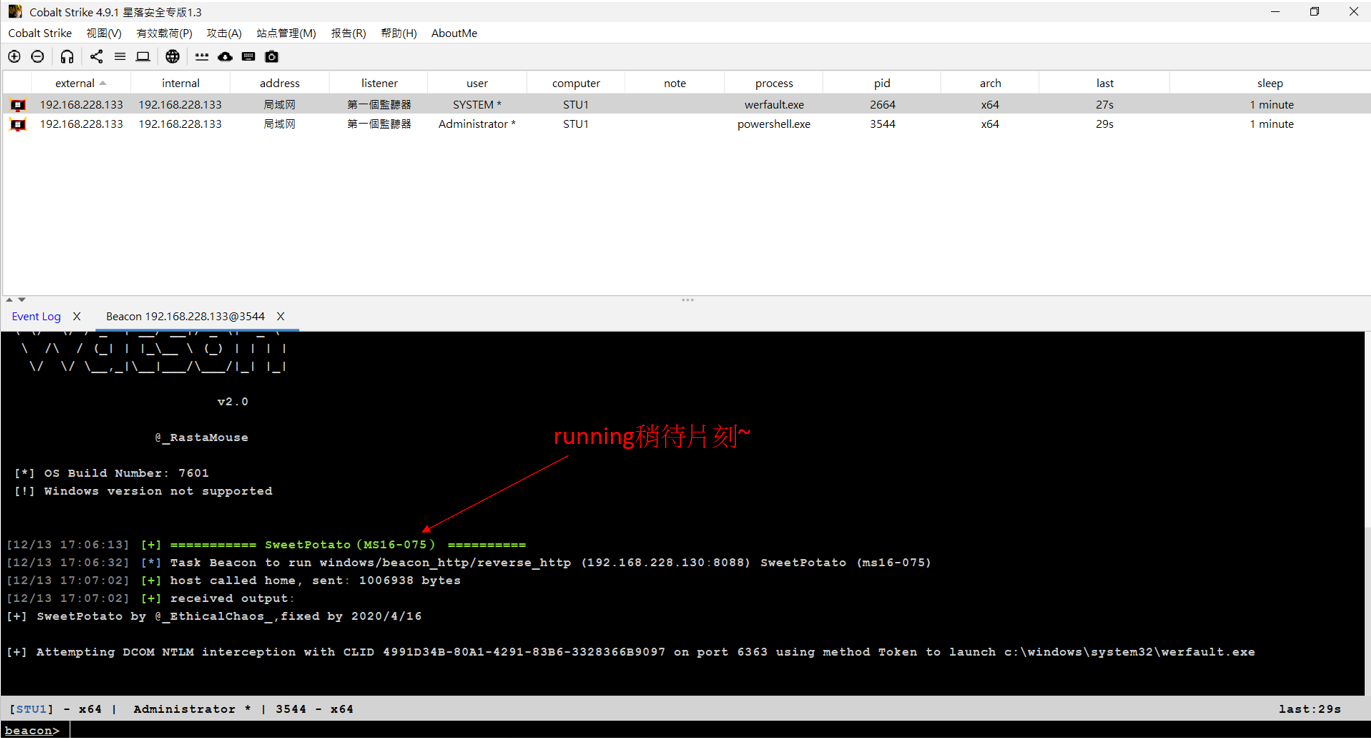Open the 报告(R) menu
This screenshot has height=738, width=1371.
coord(348,33)
